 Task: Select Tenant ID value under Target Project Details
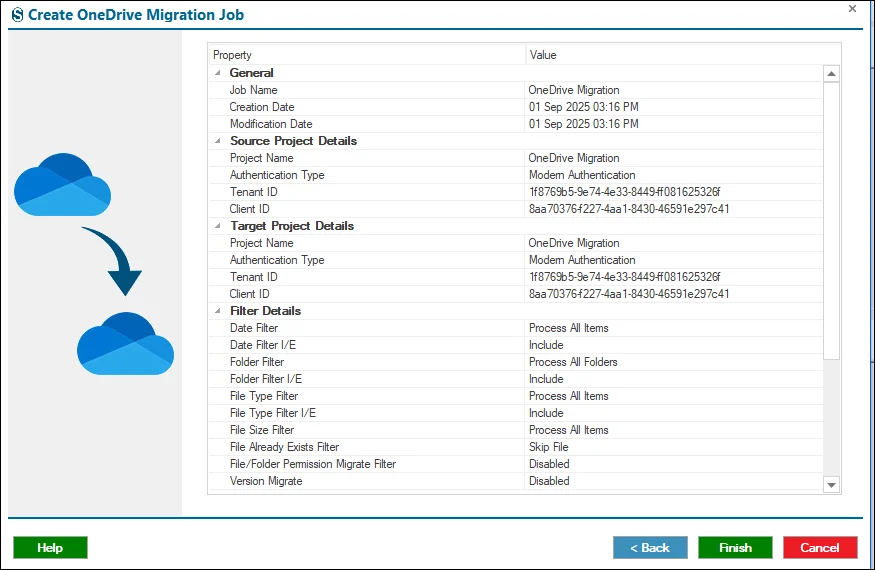tap(624, 277)
